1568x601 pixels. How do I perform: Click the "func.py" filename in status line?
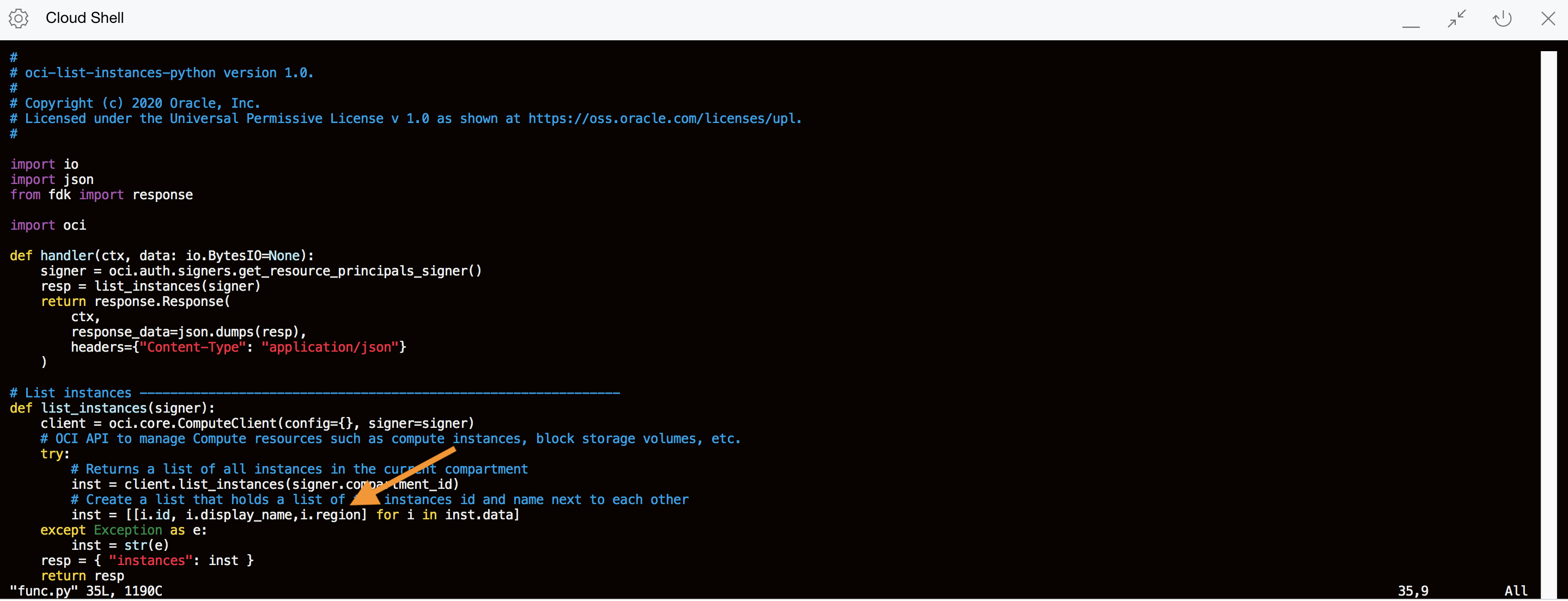44,591
